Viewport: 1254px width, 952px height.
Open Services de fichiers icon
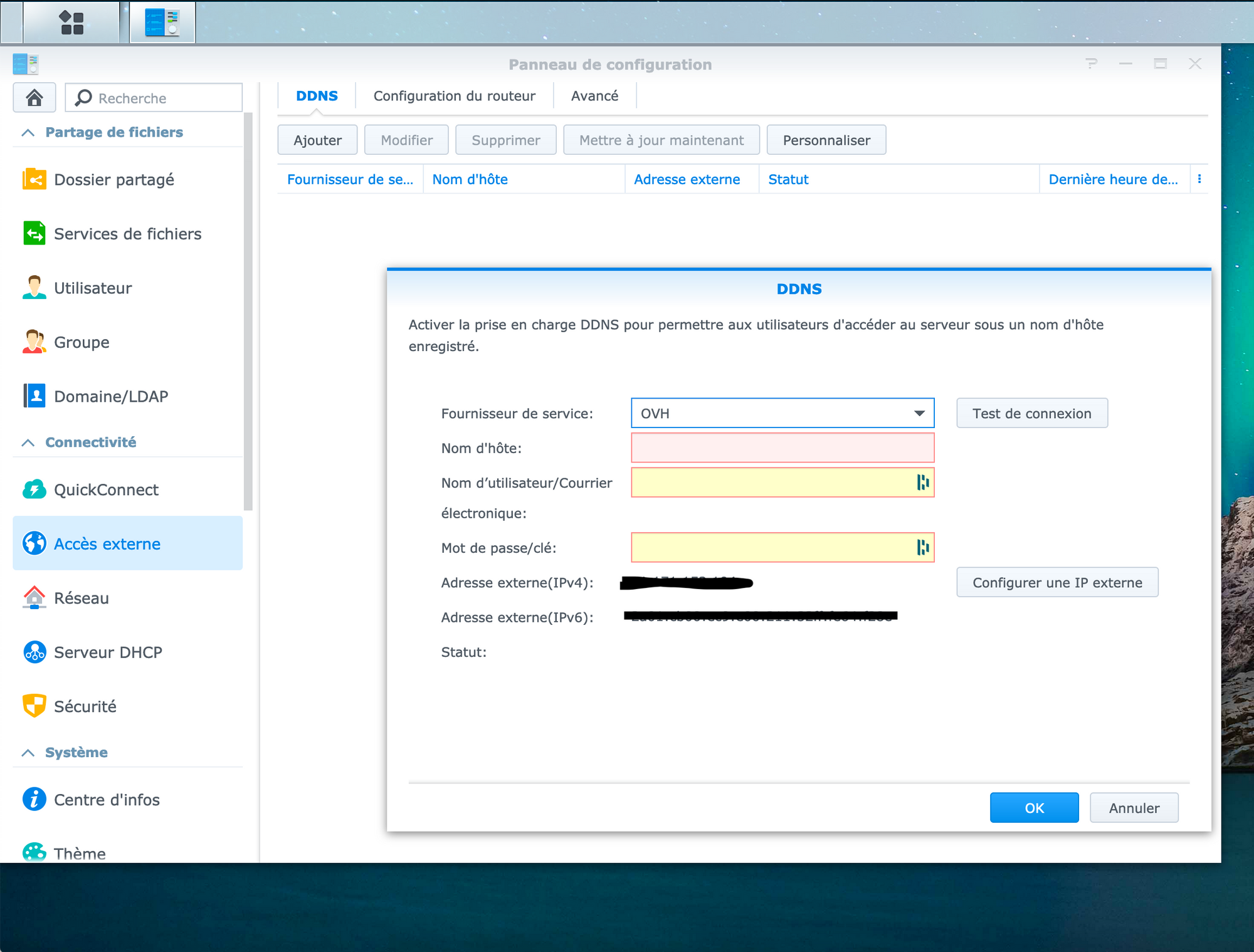34,233
